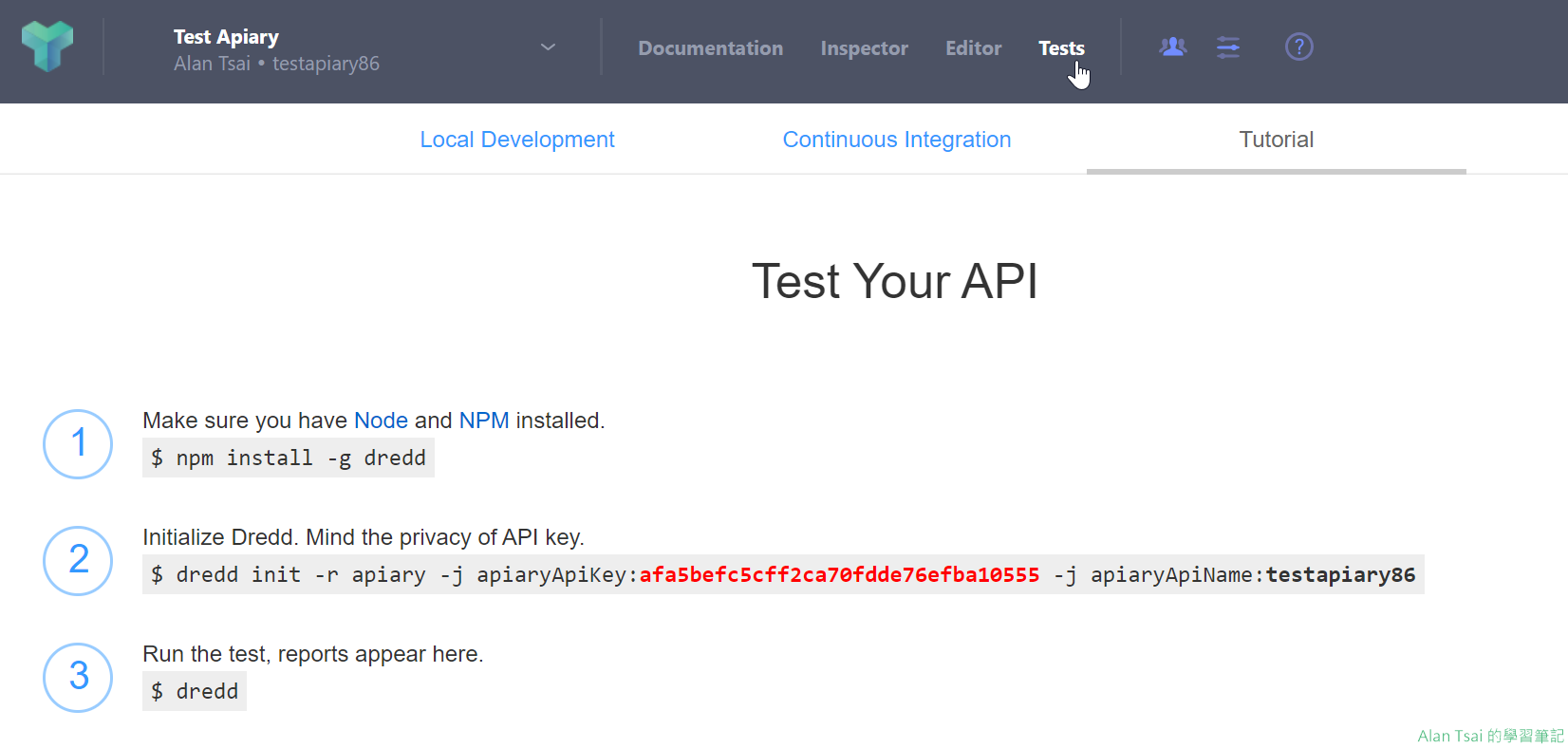The width and height of the screenshot is (1568, 748).
Task: Follow the NPM link
Action: coord(484,421)
